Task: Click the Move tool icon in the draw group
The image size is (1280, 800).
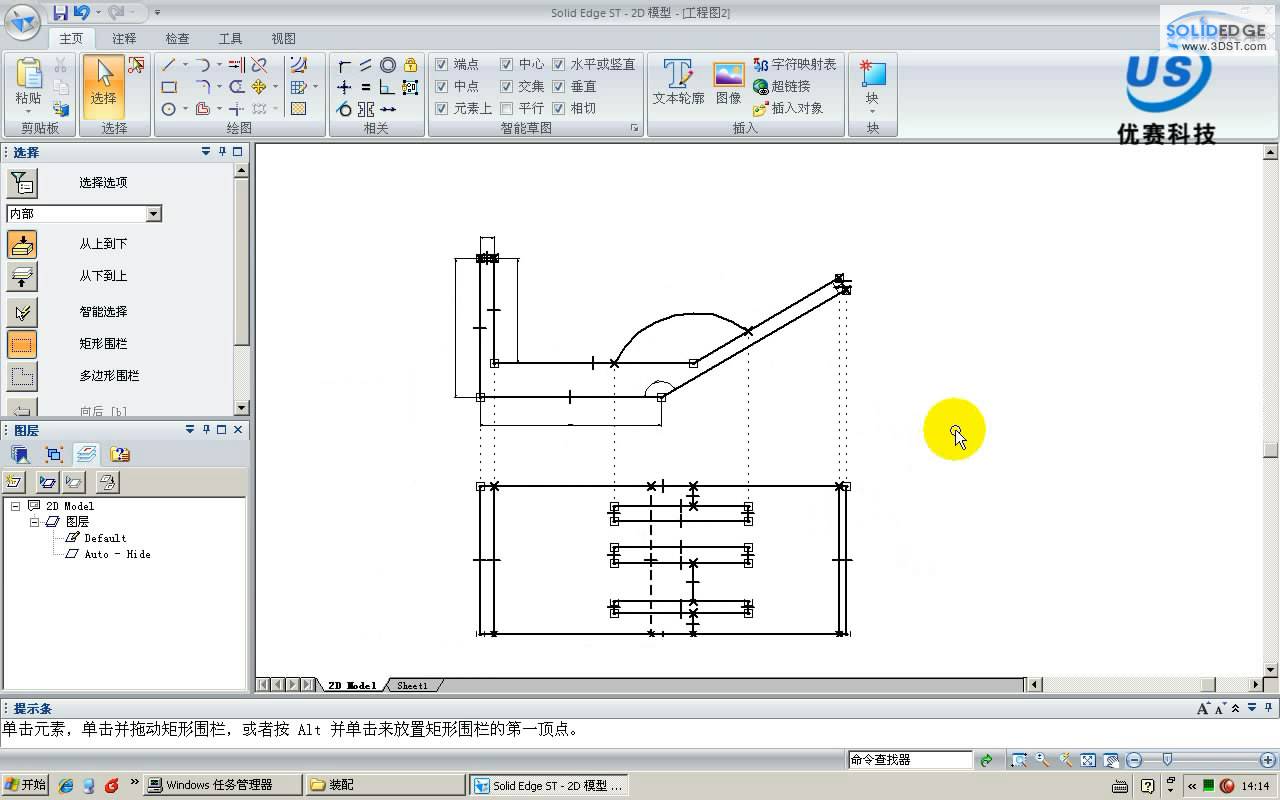Action: click(x=258, y=86)
